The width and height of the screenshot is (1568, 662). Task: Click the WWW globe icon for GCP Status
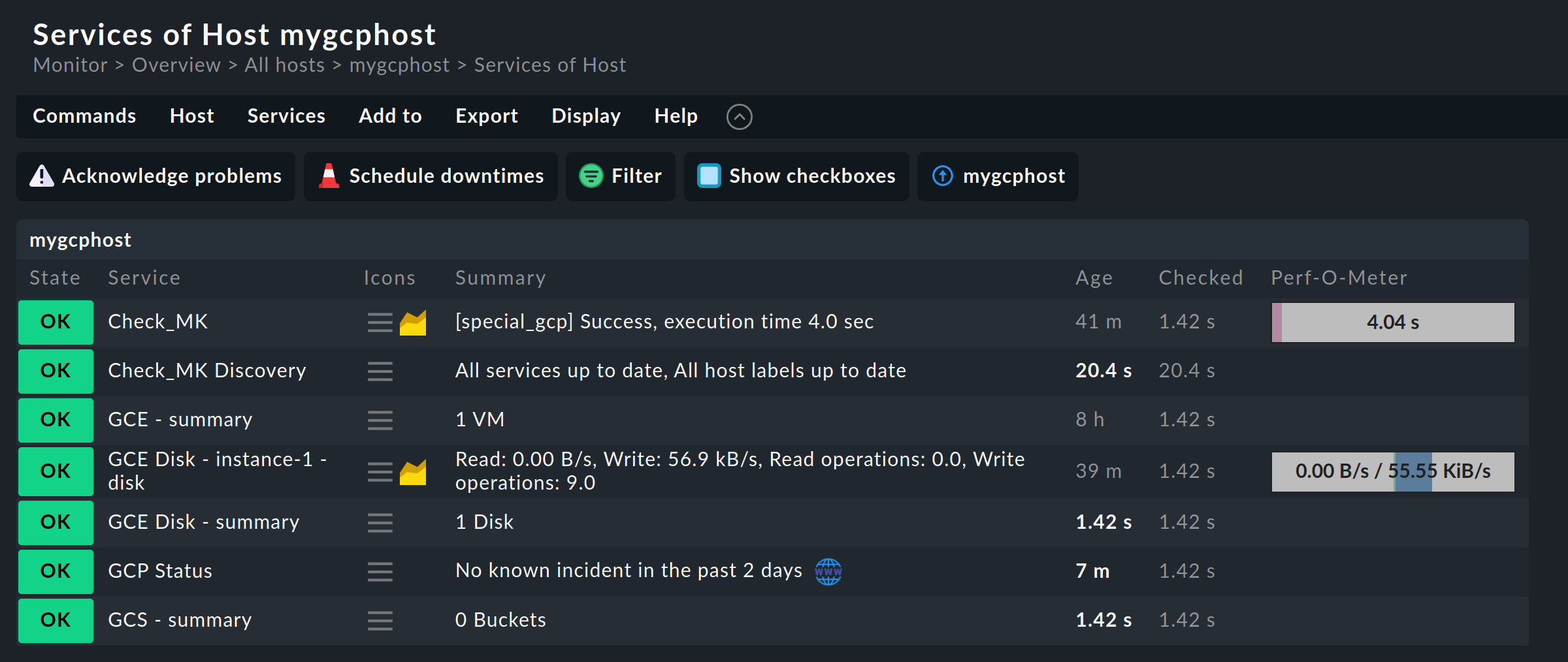[x=828, y=572]
